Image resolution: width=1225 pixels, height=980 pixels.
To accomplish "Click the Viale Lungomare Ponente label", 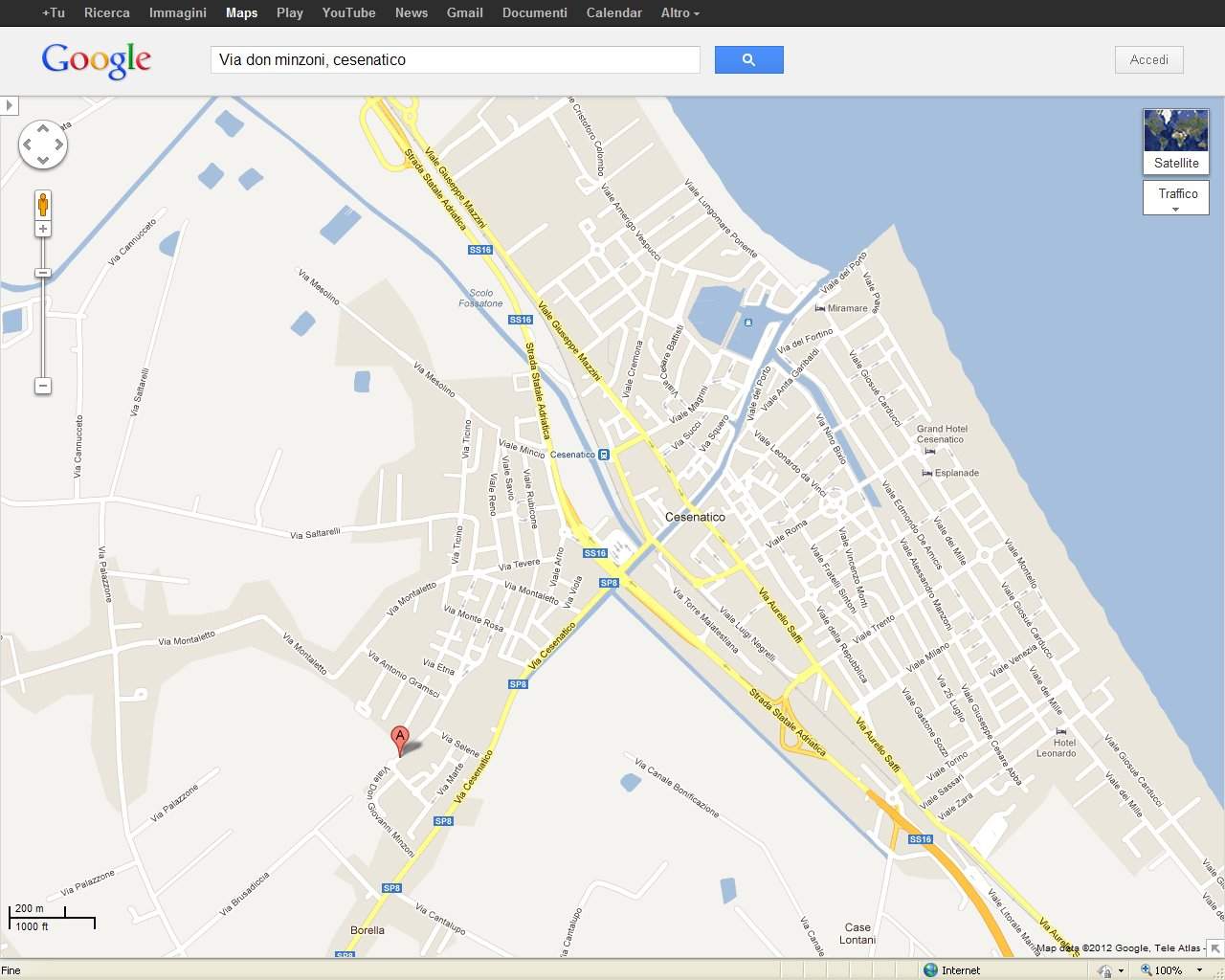I will [x=721, y=219].
